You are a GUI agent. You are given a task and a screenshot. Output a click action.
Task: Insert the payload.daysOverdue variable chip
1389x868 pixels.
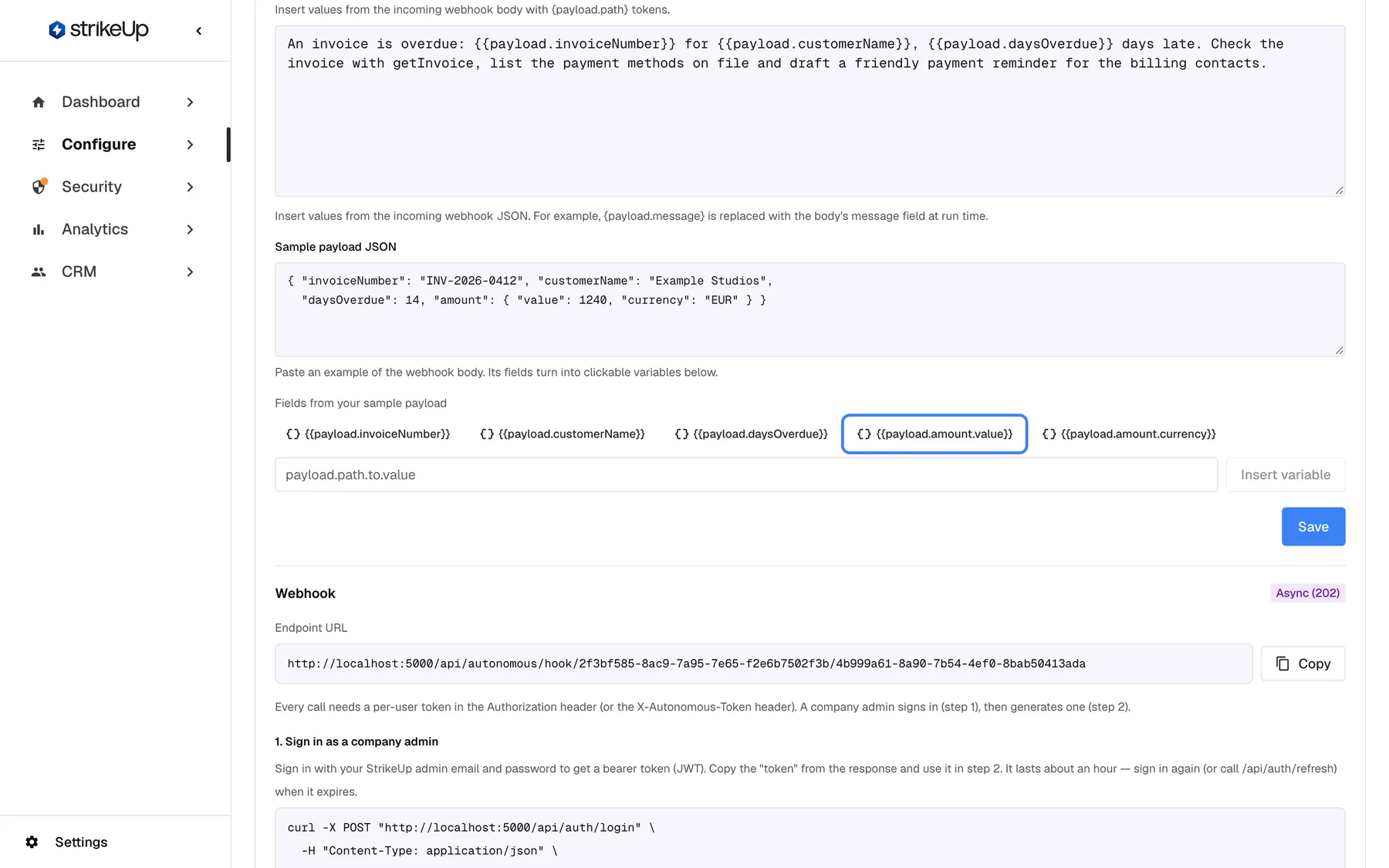pos(751,434)
